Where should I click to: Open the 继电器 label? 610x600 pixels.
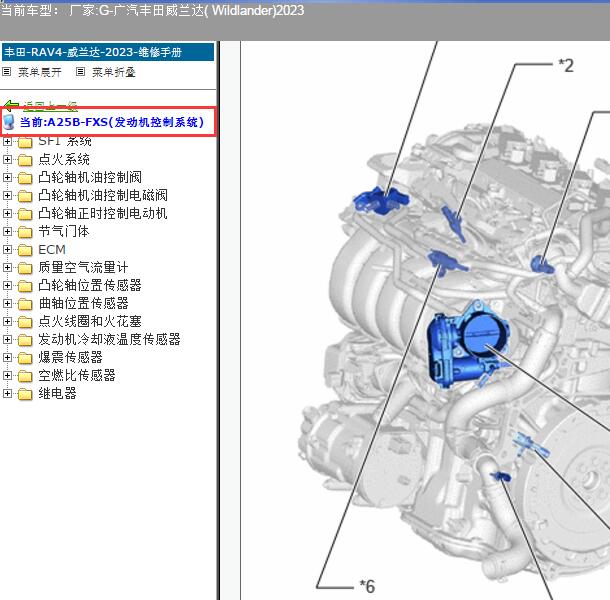point(57,393)
